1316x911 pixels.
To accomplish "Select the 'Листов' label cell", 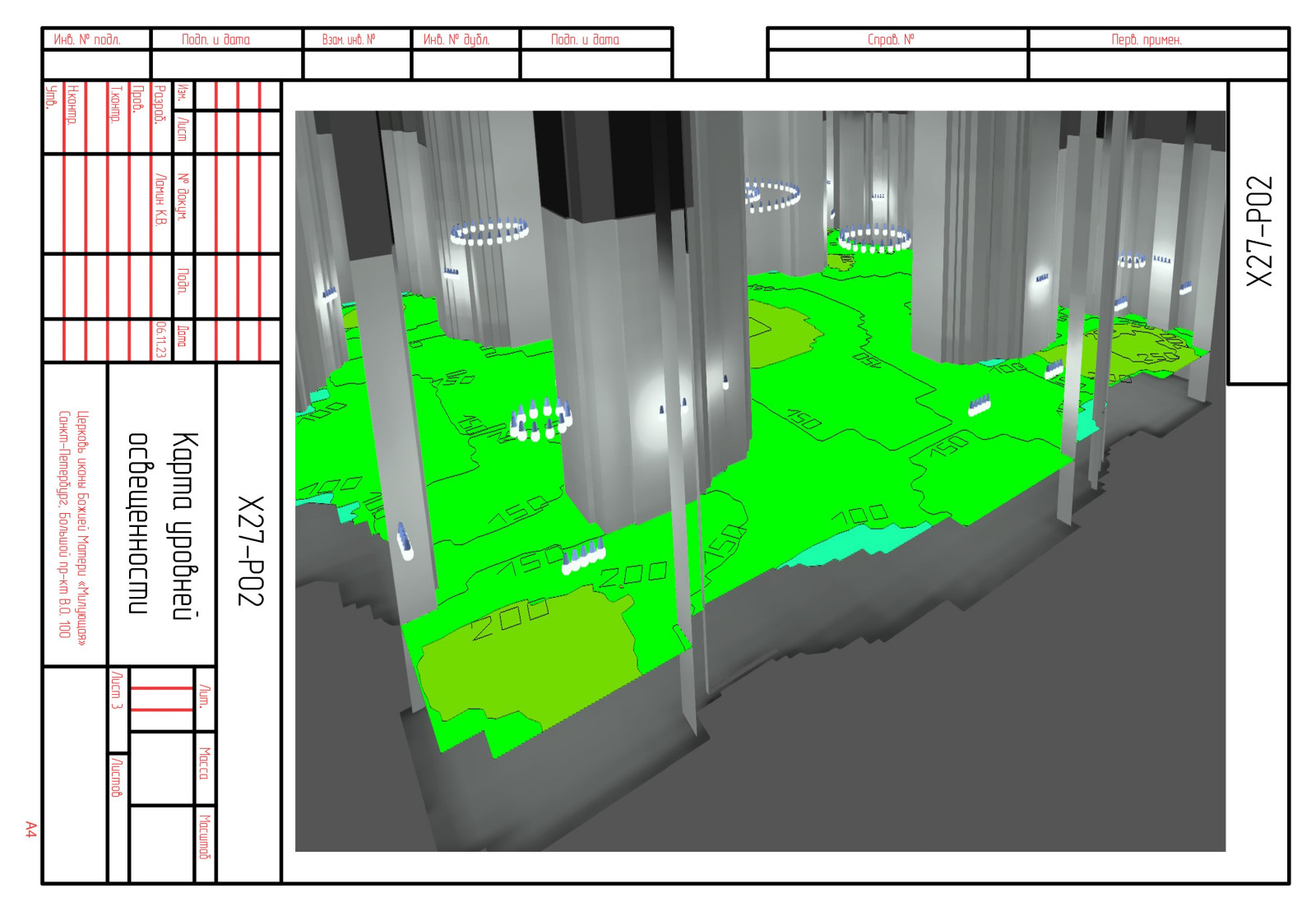I will click(x=116, y=777).
